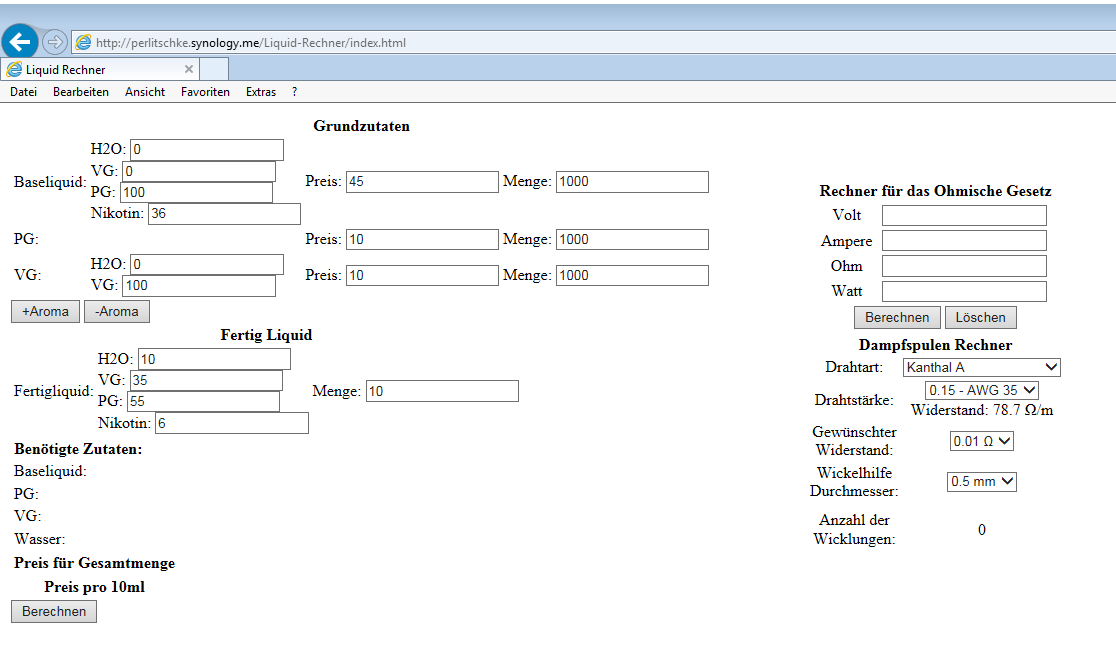Open the Wickelhilfe Durchmesser dropdown
This screenshot has height=664, width=1116.
[981, 481]
